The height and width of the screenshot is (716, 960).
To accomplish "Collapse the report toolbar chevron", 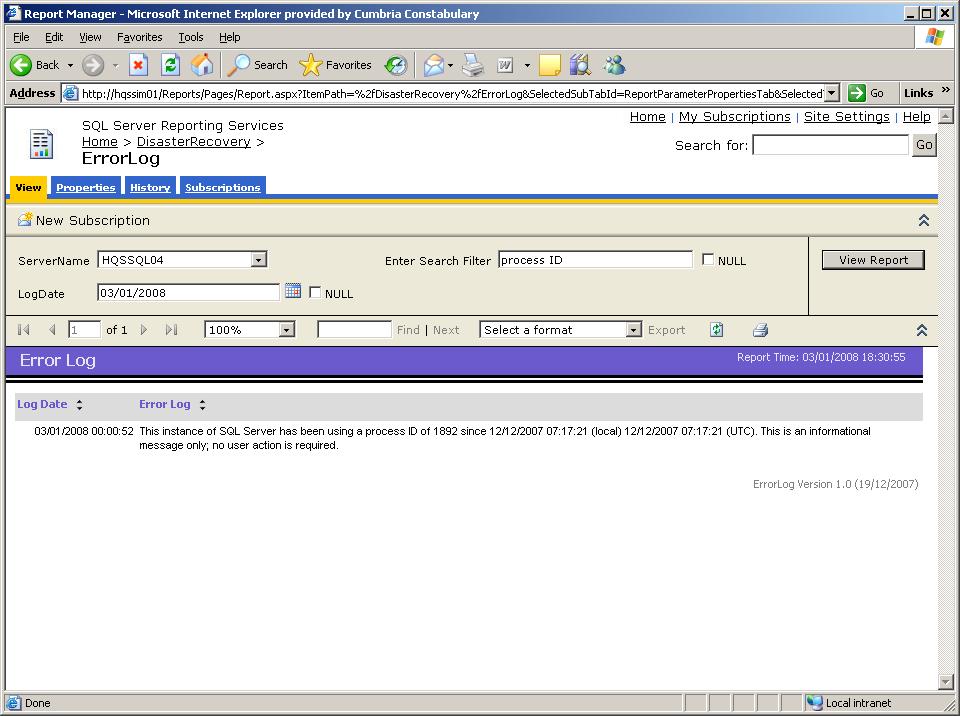I will point(922,330).
